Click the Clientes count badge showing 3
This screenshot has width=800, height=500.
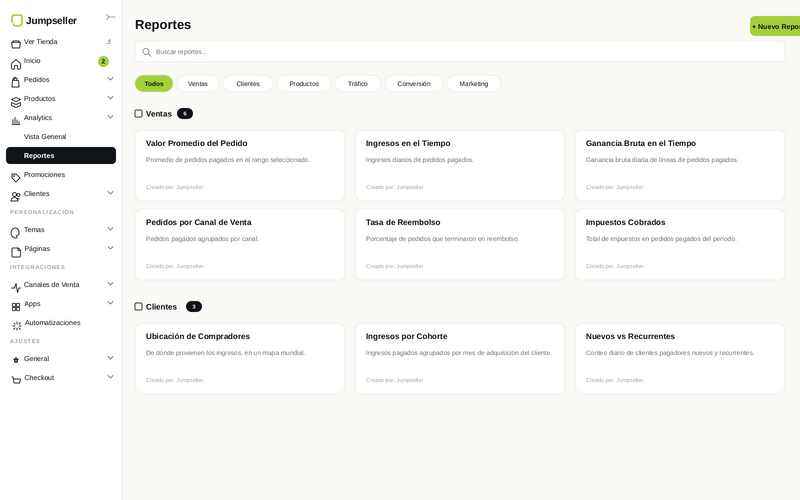(x=194, y=307)
